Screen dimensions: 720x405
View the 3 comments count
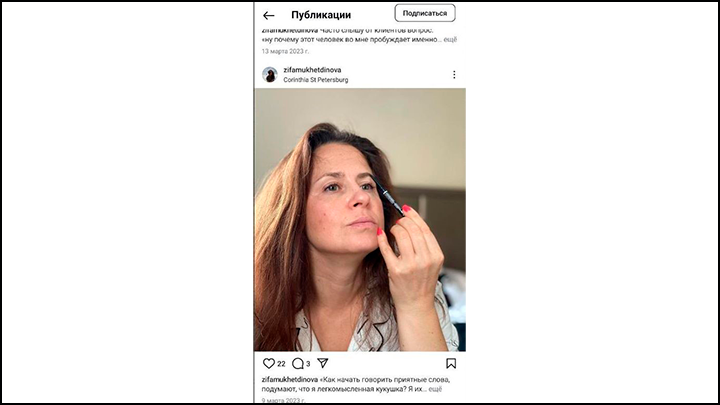click(x=308, y=364)
